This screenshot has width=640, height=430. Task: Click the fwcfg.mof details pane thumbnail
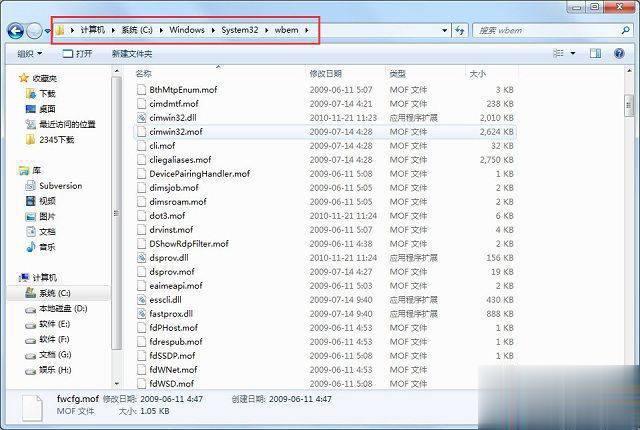[x=32, y=408]
